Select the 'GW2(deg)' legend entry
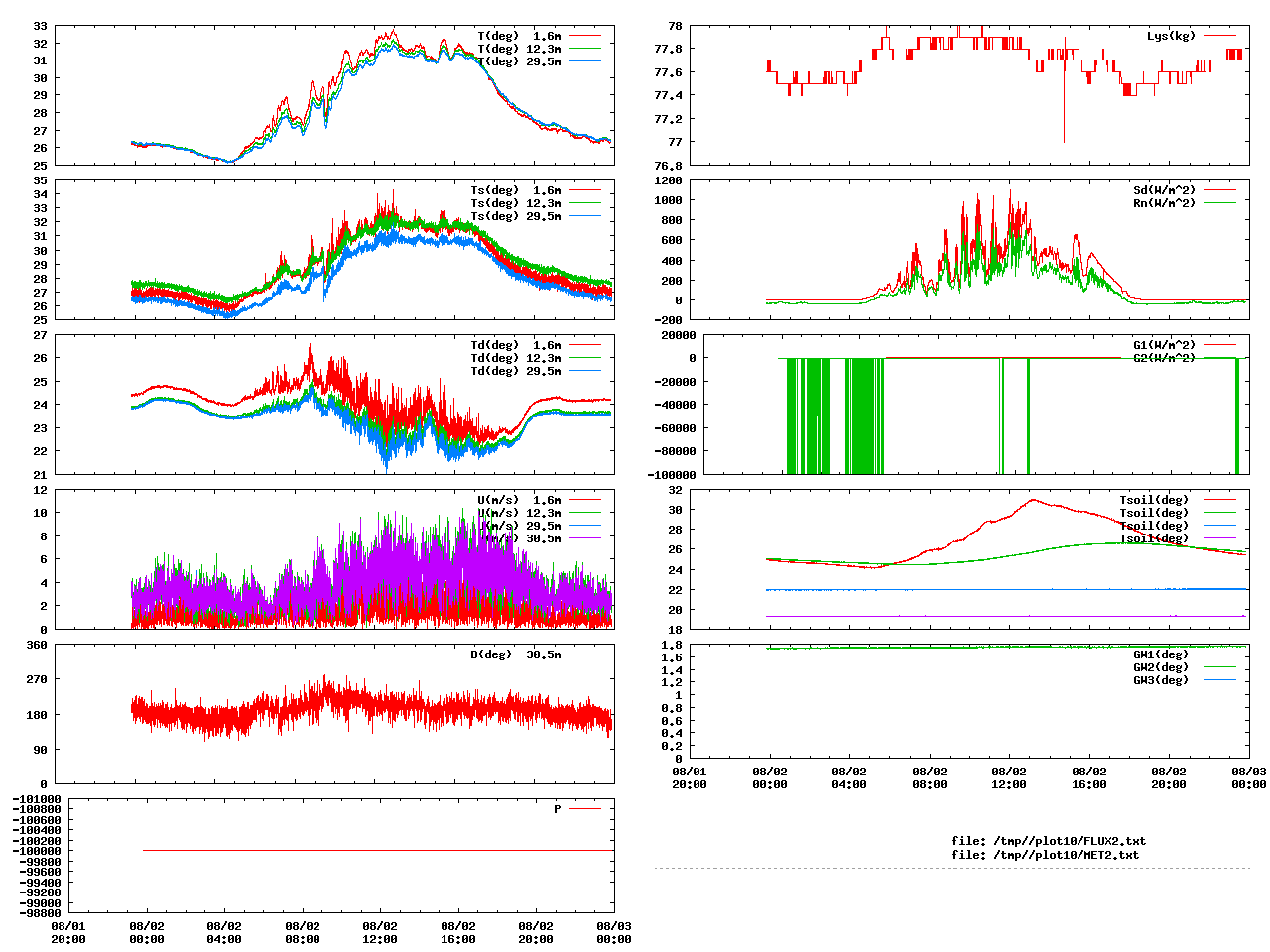This screenshot has height=952, width=1270. coord(1185,667)
